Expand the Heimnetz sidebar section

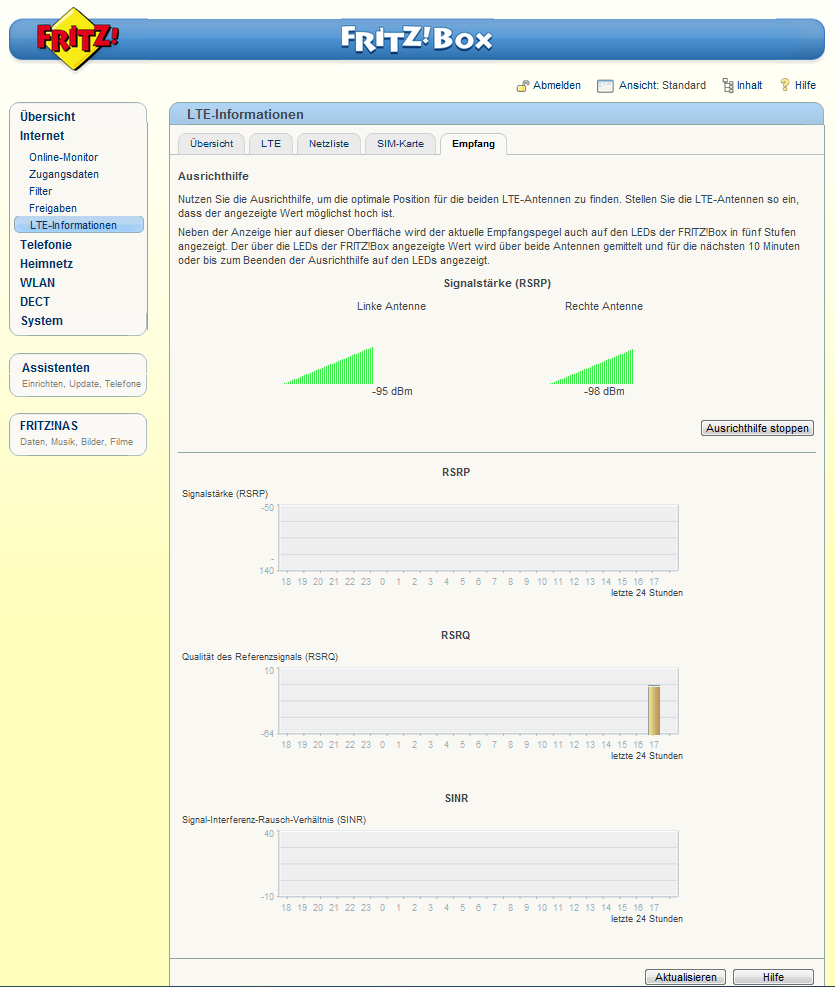click(x=46, y=264)
